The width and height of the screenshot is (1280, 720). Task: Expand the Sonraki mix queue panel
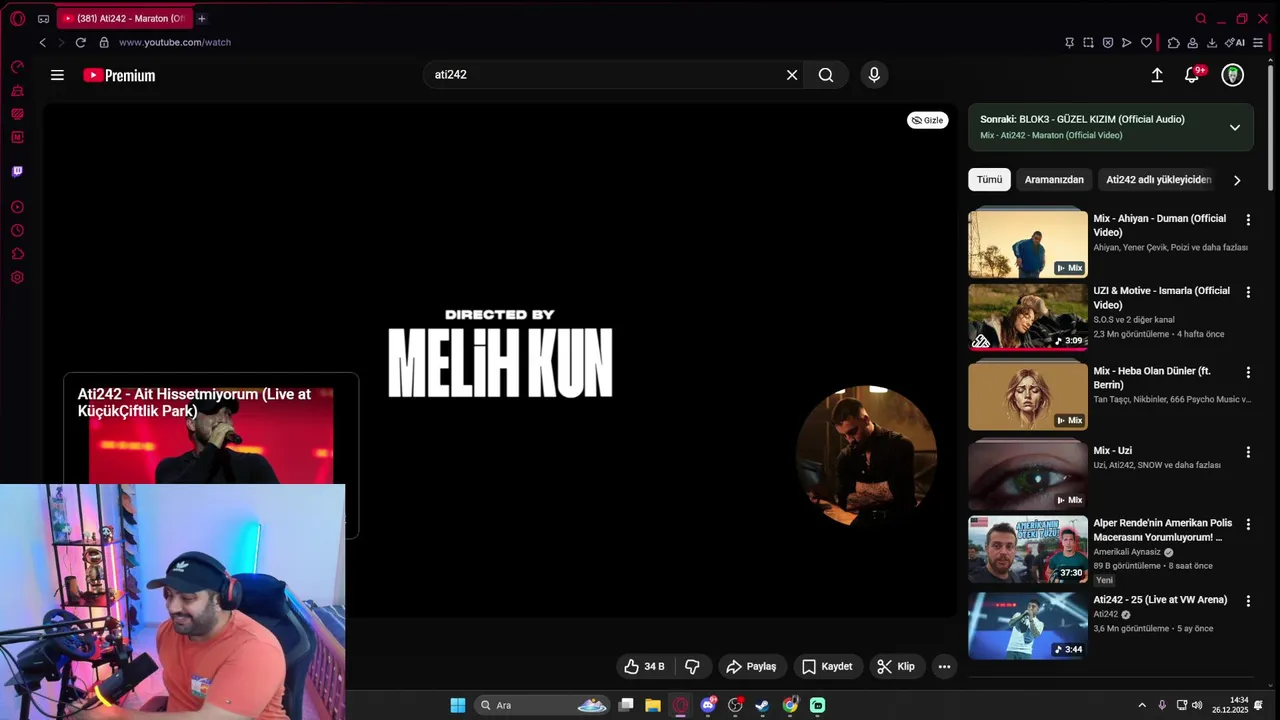click(1235, 127)
